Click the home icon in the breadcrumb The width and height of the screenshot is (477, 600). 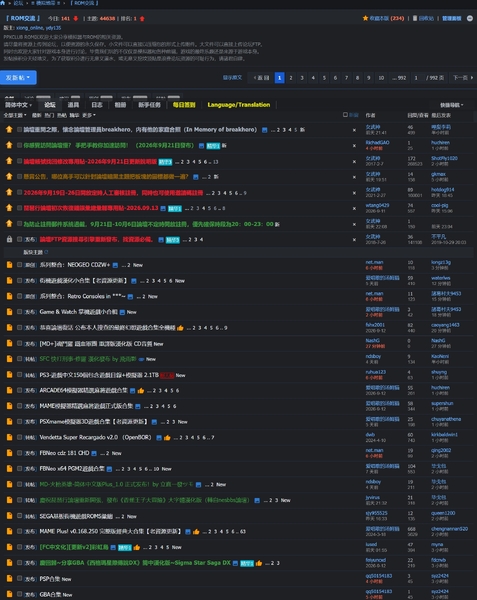[x=3, y=3]
